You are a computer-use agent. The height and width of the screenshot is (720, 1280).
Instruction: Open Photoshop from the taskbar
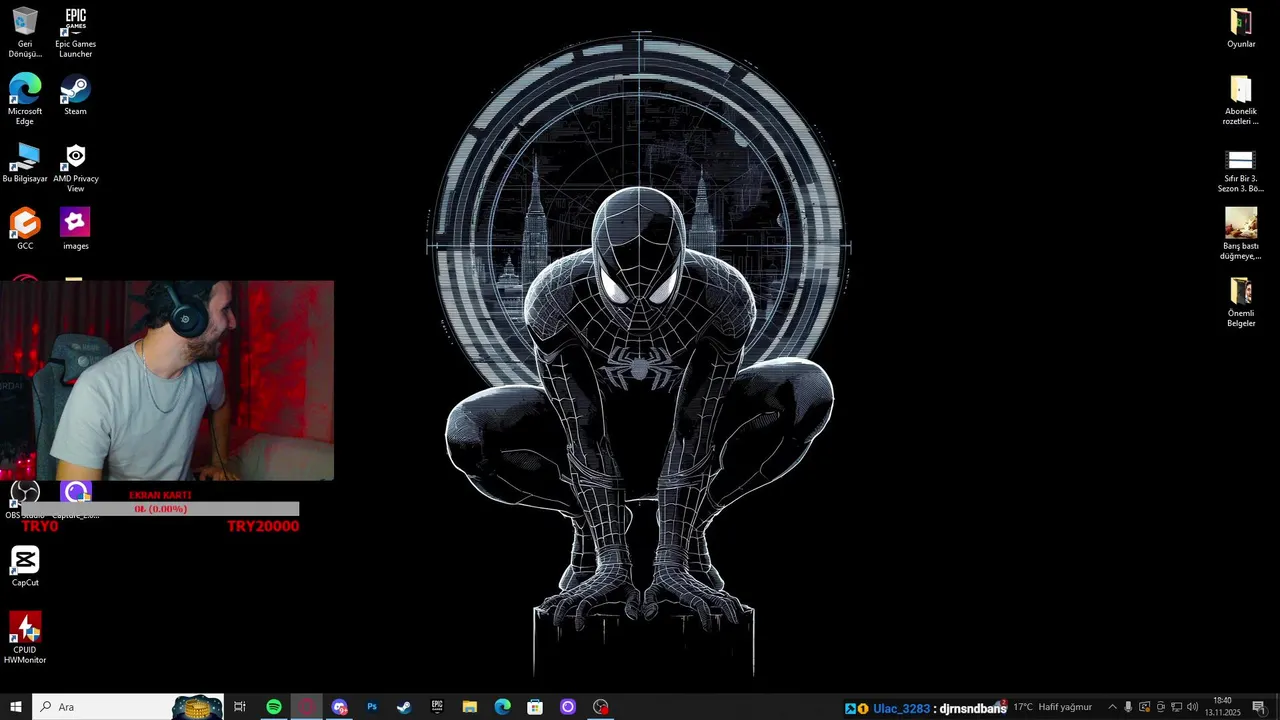point(372,707)
